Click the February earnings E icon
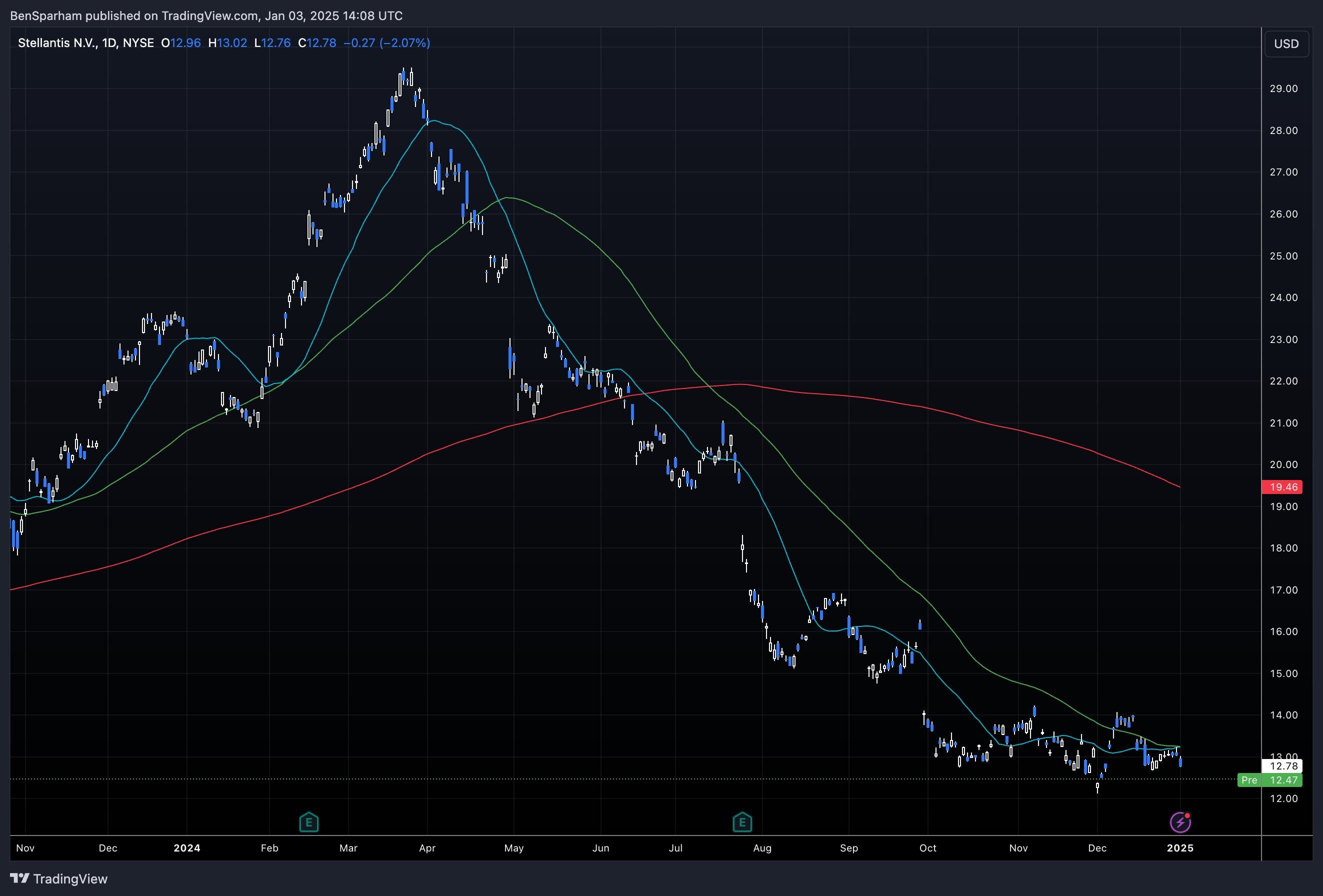This screenshot has height=896, width=1323. click(308, 822)
